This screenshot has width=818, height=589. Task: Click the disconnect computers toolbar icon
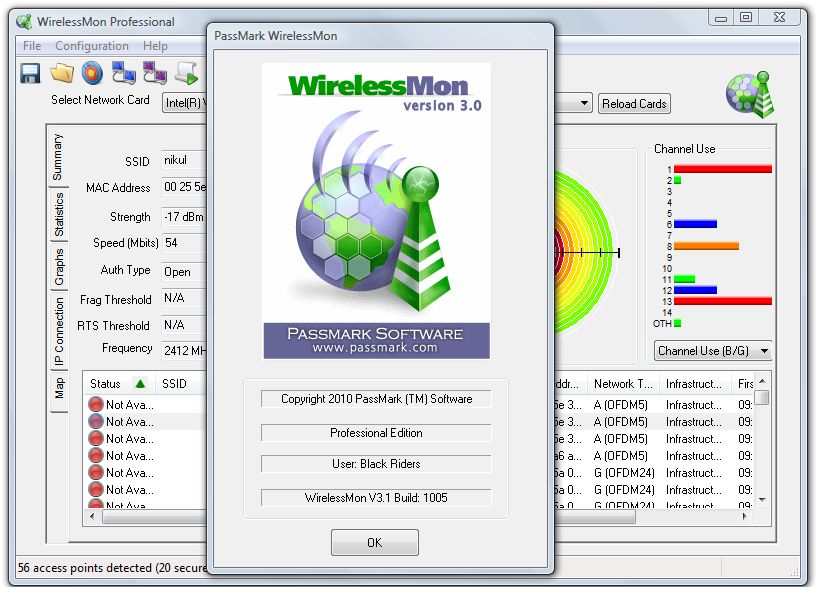[155, 73]
